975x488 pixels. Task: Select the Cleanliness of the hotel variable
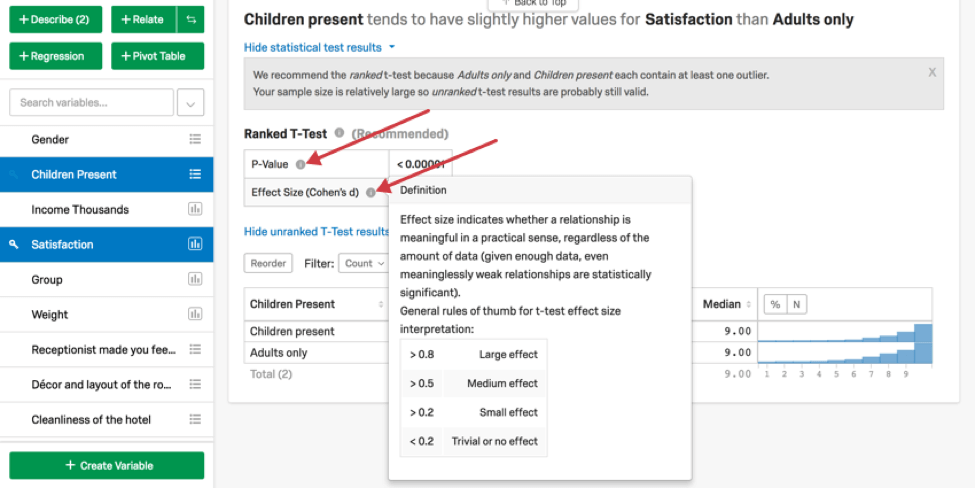click(x=91, y=420)
